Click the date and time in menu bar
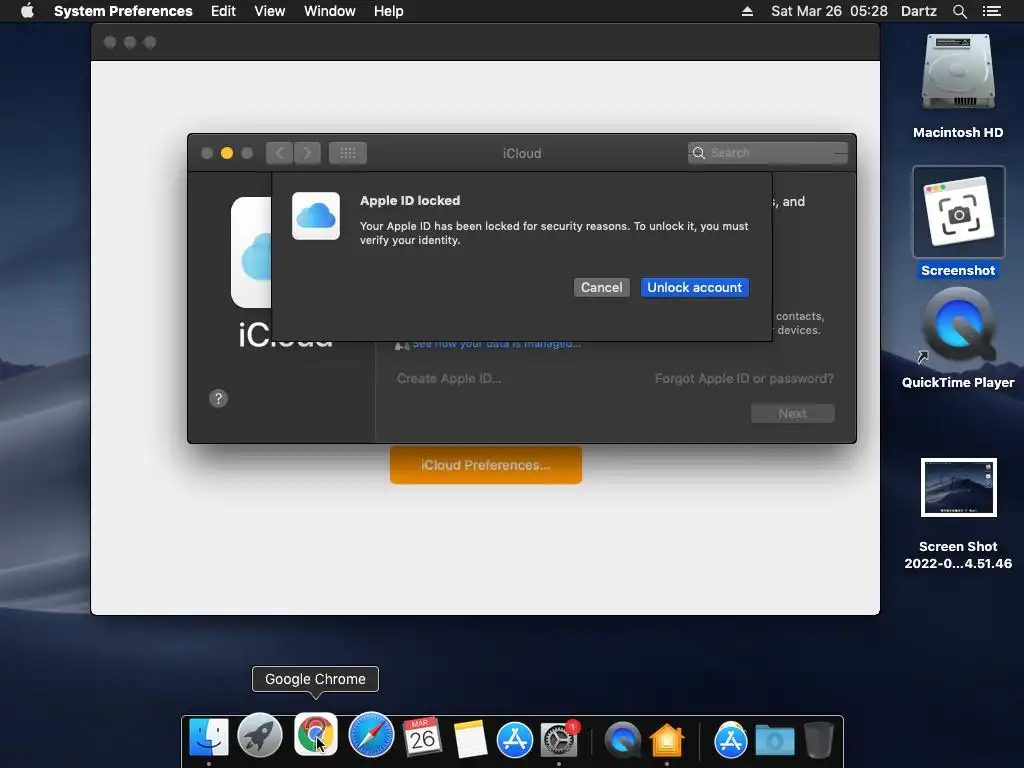The image size is (1024, 768). coord(829,11)
